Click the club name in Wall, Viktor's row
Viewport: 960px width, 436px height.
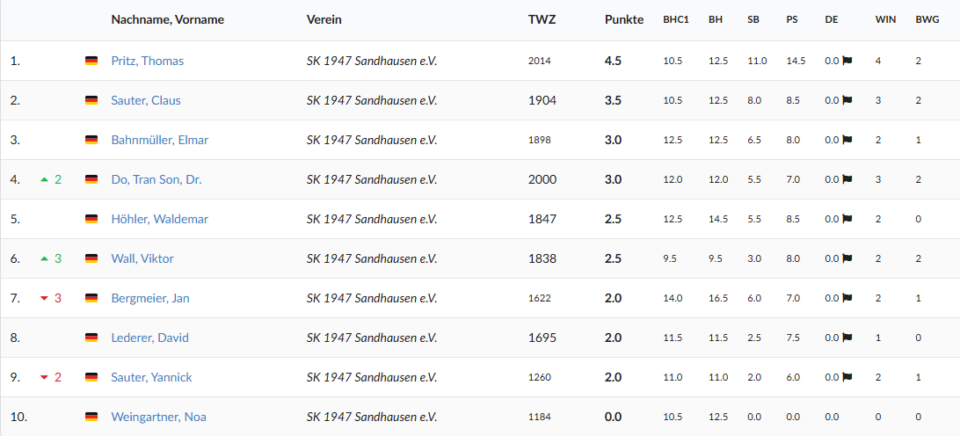point(371,259)
